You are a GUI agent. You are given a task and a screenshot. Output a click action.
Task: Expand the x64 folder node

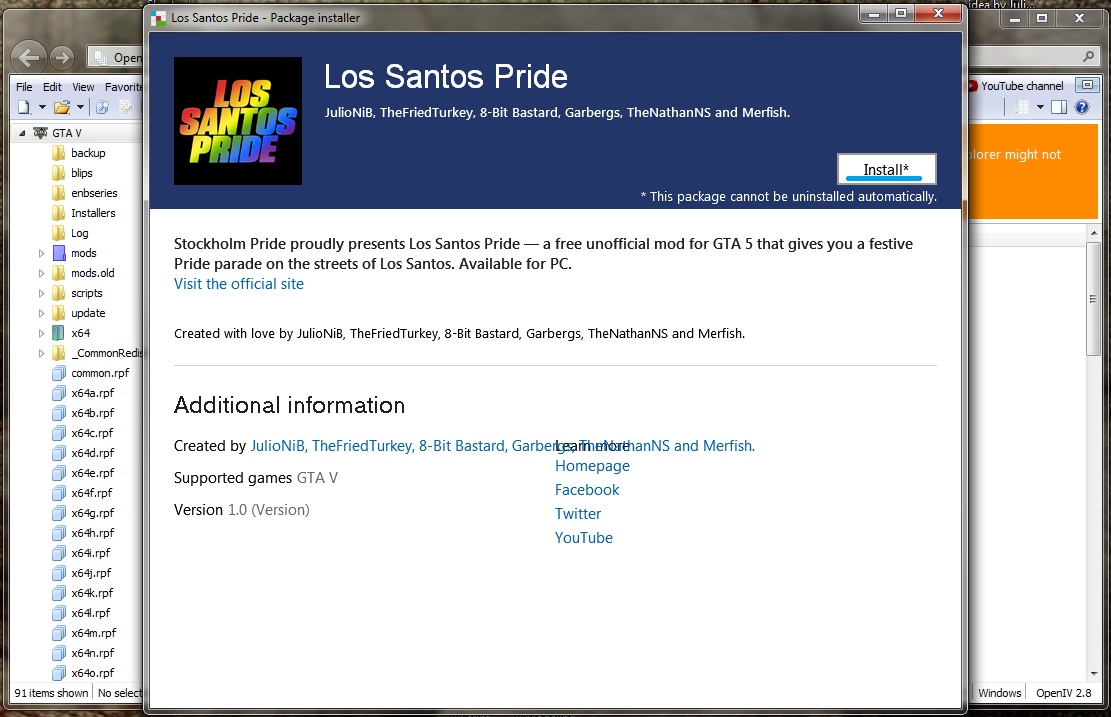click(41, 333)
